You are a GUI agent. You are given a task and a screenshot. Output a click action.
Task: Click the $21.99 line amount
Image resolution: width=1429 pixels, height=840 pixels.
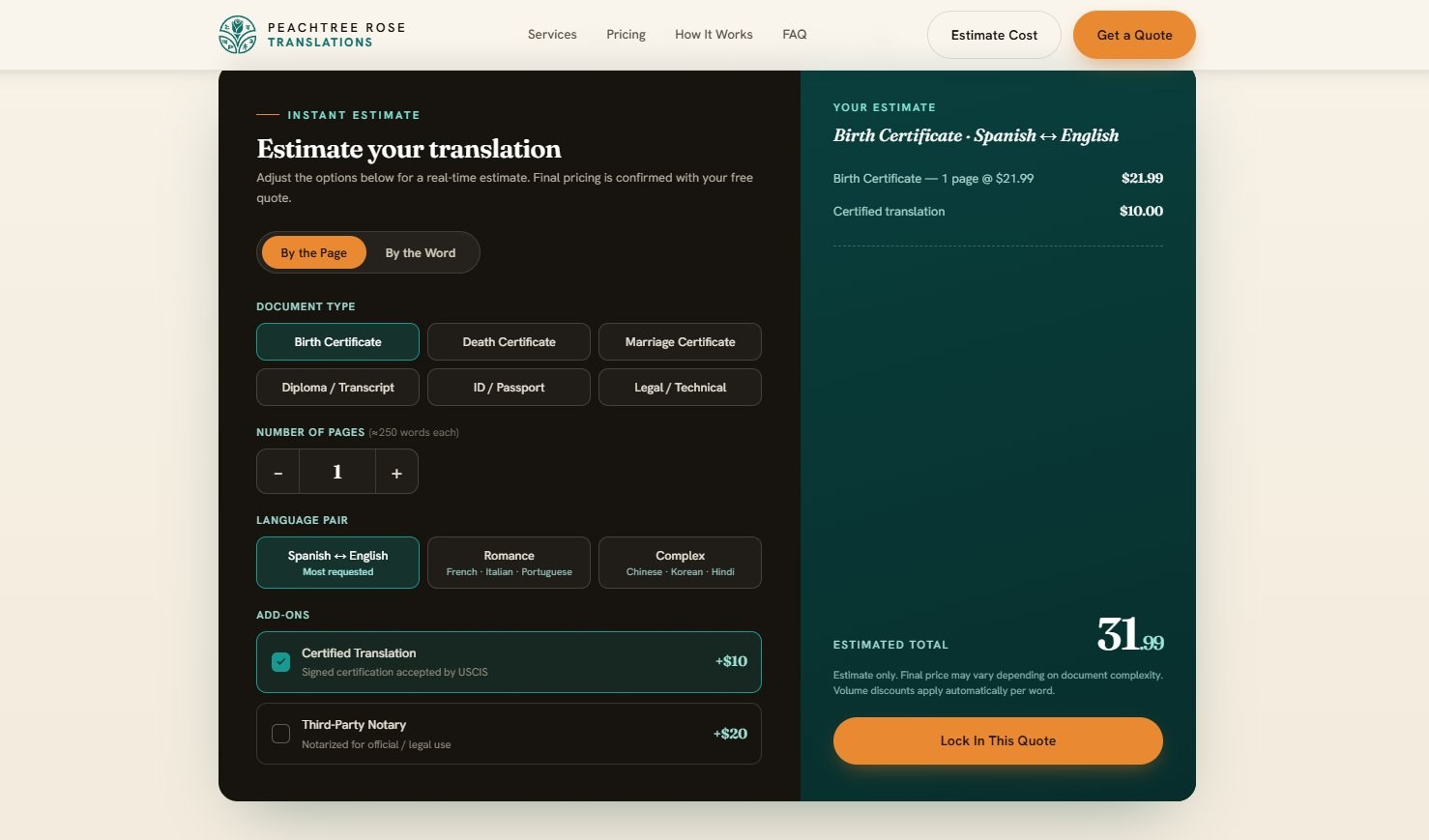pos(1142,178)
